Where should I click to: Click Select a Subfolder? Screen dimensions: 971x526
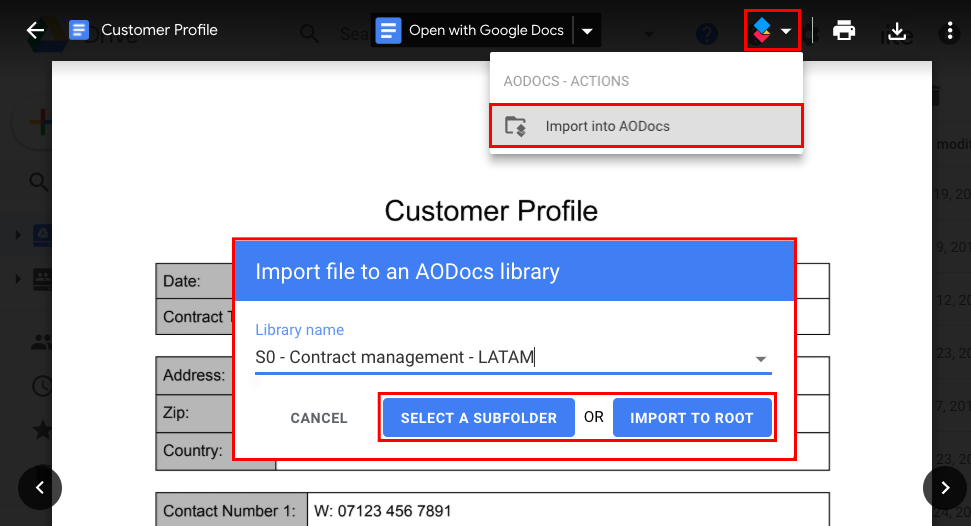(x=479, y=418)
